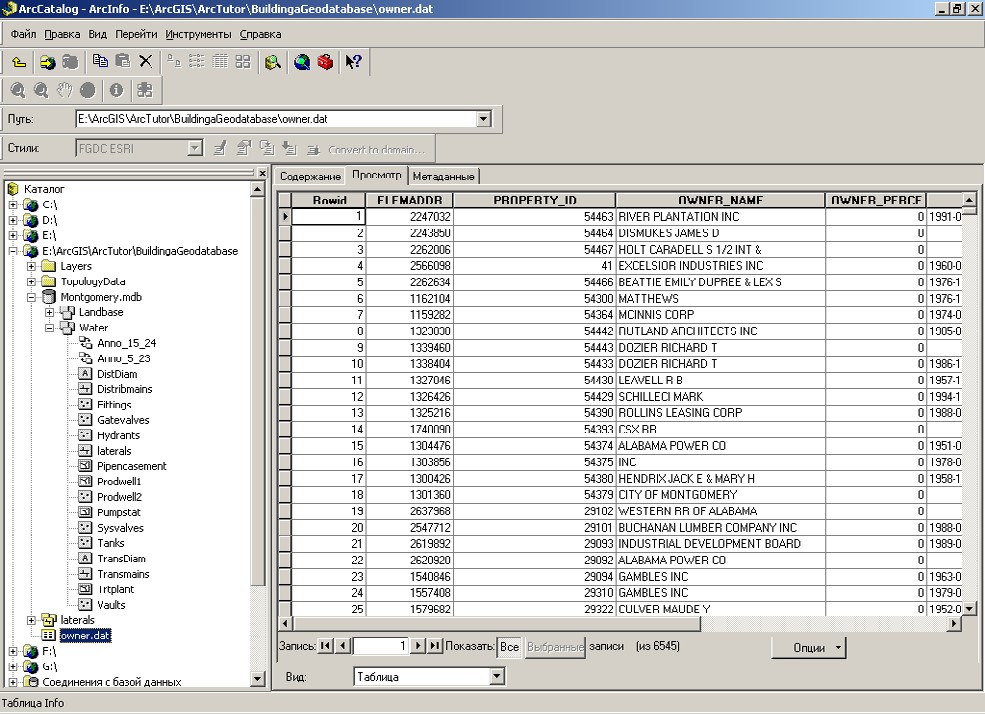This screenshot has height=714, width=985.
Task: Select the owner.dat table item
Action: click(x=85, y=636)
